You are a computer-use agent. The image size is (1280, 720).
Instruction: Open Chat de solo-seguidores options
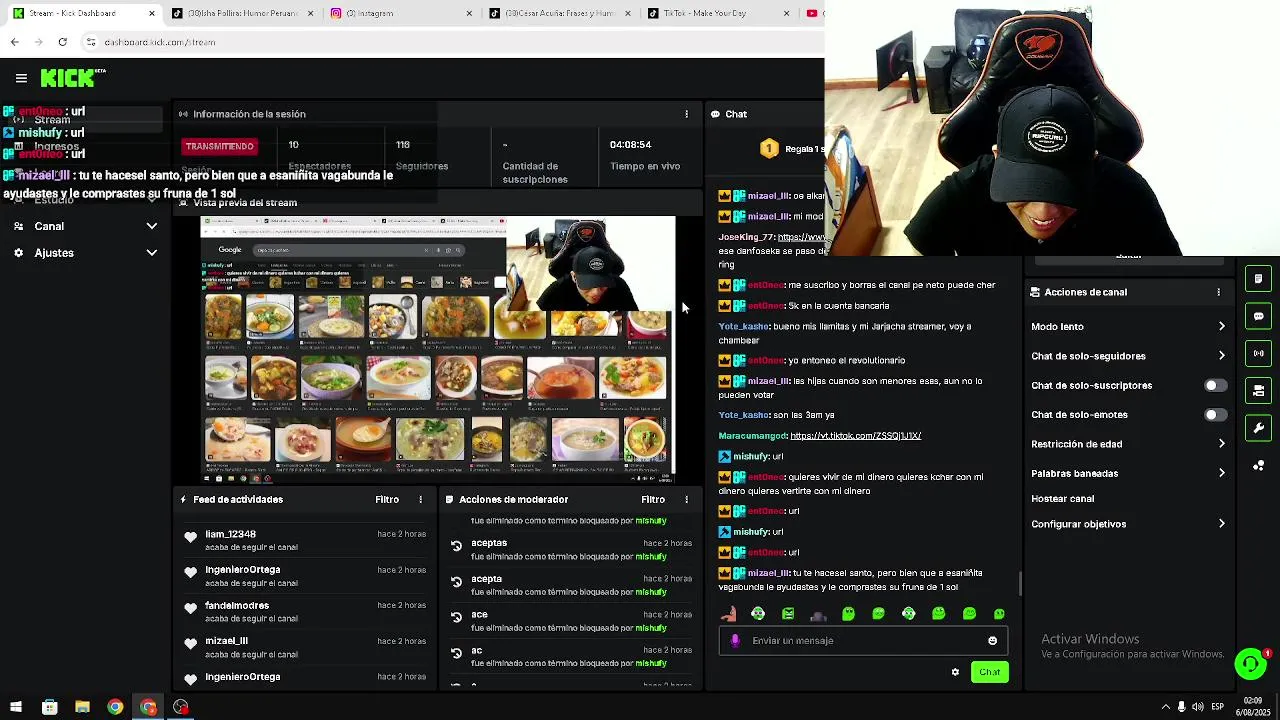(1128, 356)
